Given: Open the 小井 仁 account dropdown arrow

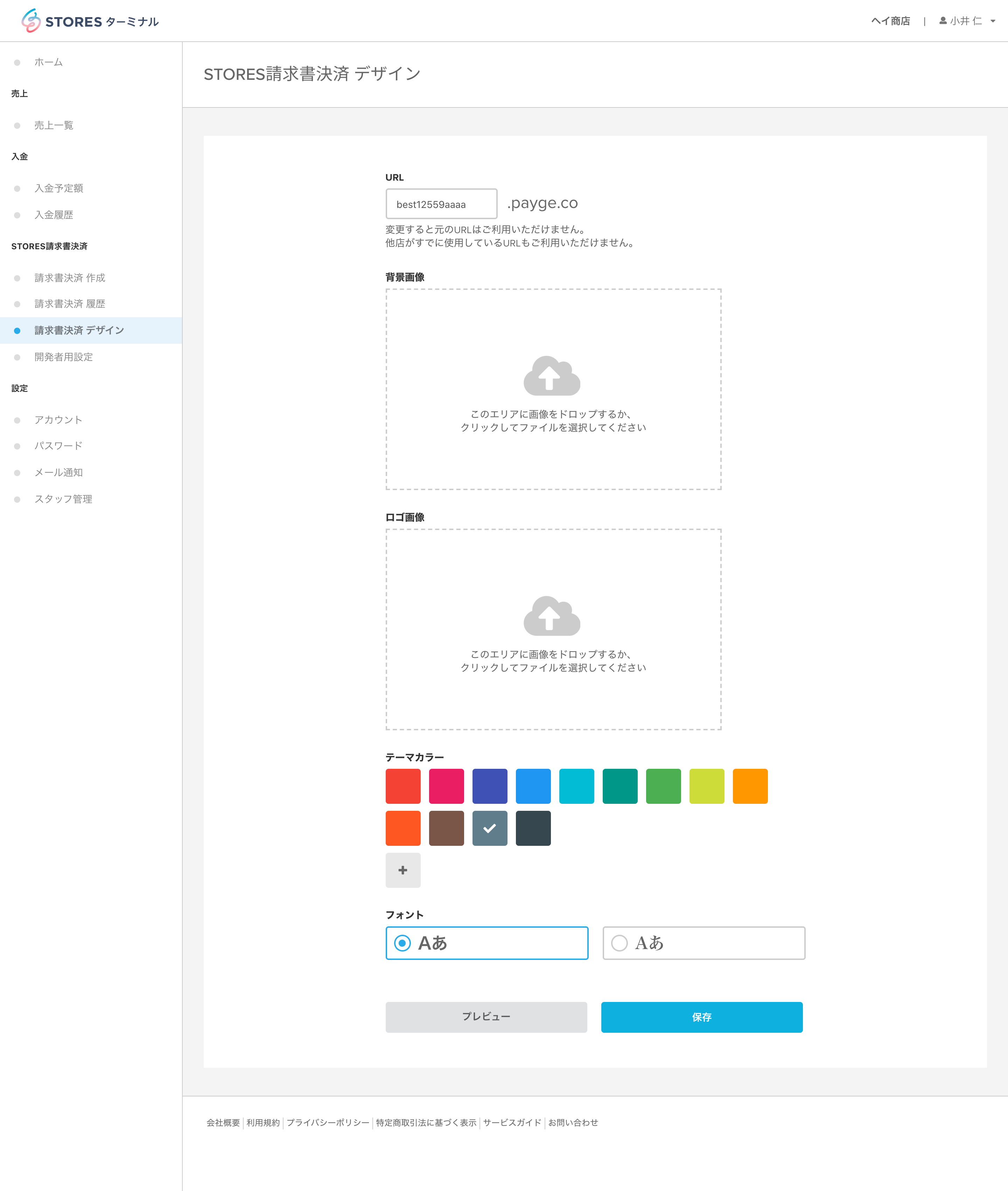Looking at the screenshot, I should tap(993, 21).
